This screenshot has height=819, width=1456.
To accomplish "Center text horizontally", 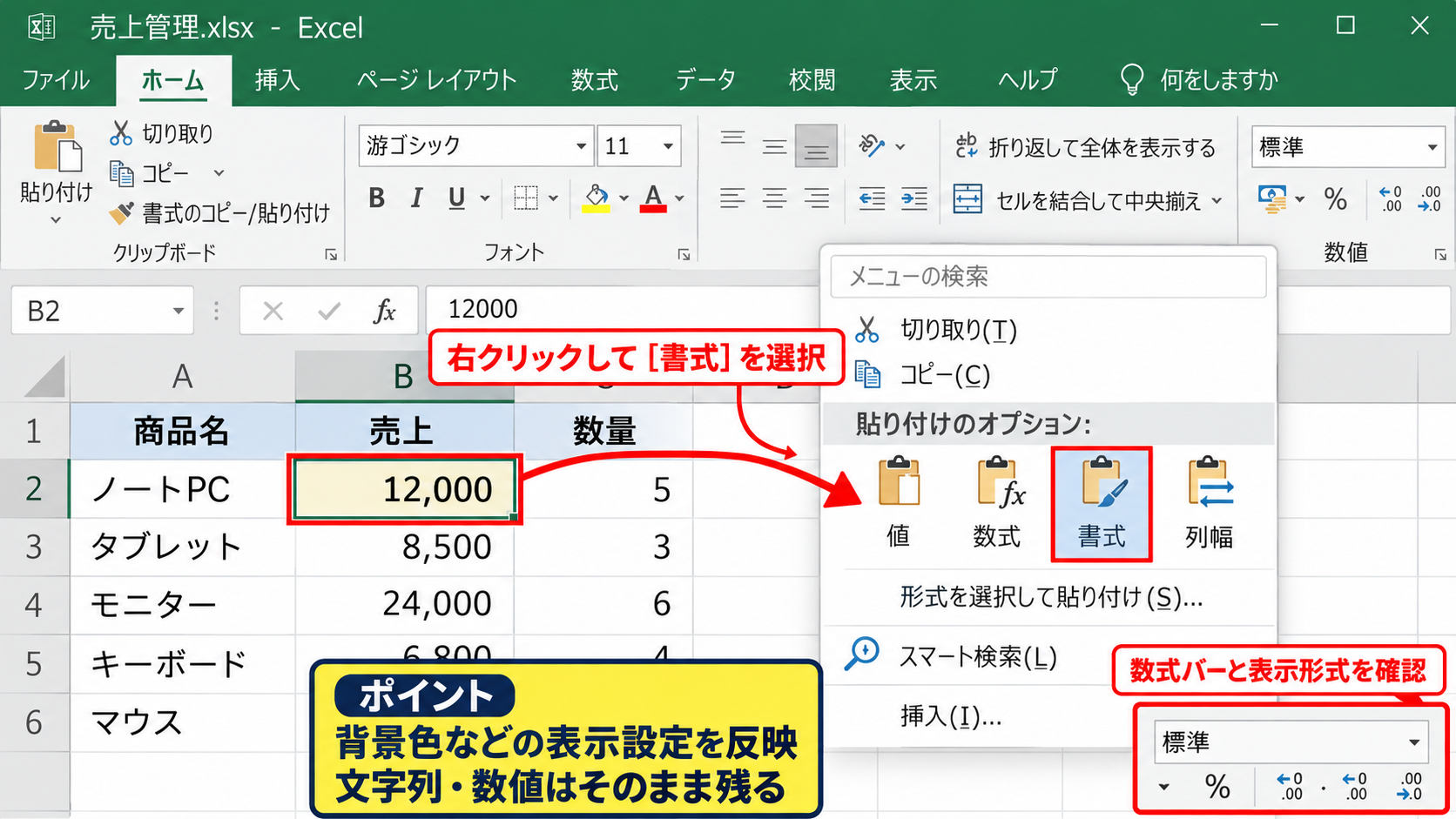I will point(774,198).
